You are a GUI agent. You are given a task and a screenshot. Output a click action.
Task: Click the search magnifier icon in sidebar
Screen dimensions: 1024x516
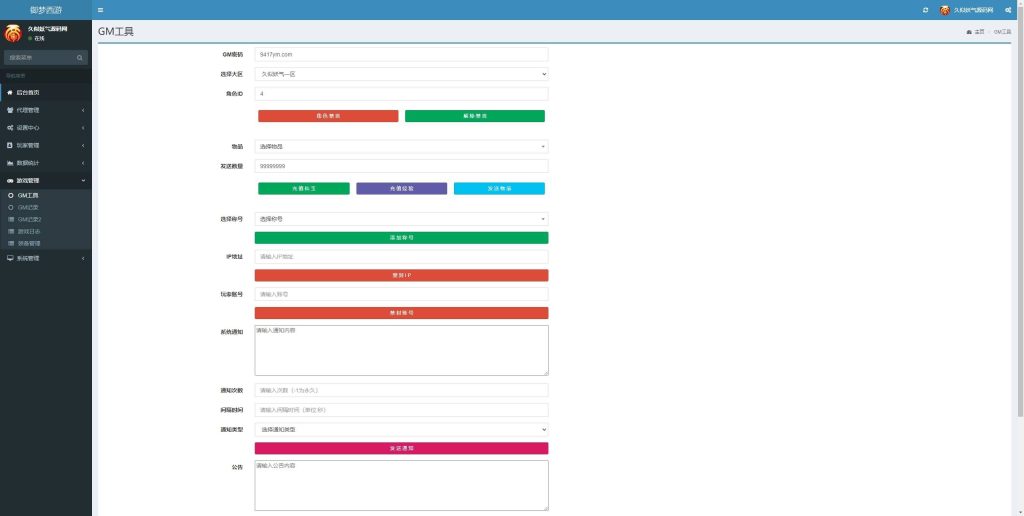click(x=81, y=58)
